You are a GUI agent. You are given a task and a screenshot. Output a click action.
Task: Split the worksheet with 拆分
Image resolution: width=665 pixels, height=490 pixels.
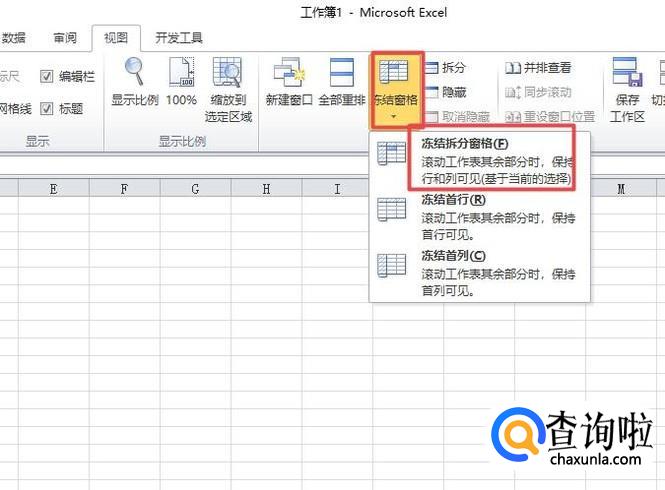click(x=445, y=68)
